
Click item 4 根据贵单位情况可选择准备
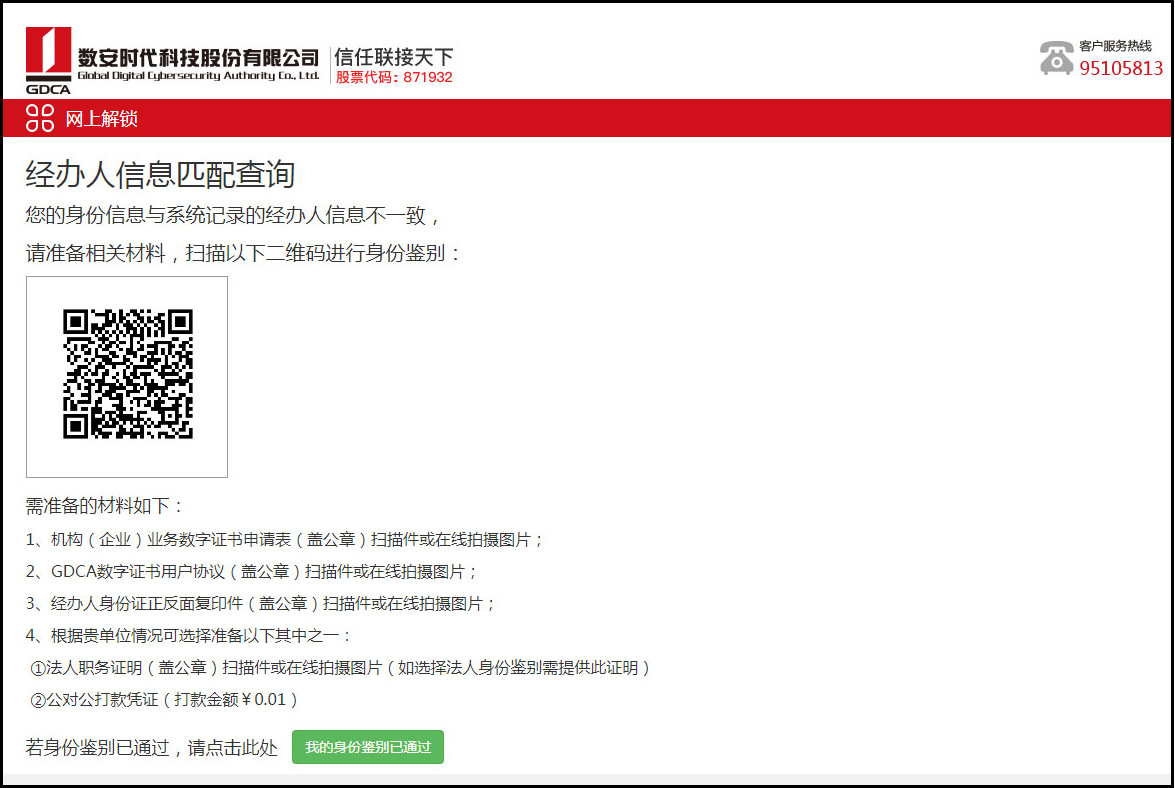[x=188, y=636]
